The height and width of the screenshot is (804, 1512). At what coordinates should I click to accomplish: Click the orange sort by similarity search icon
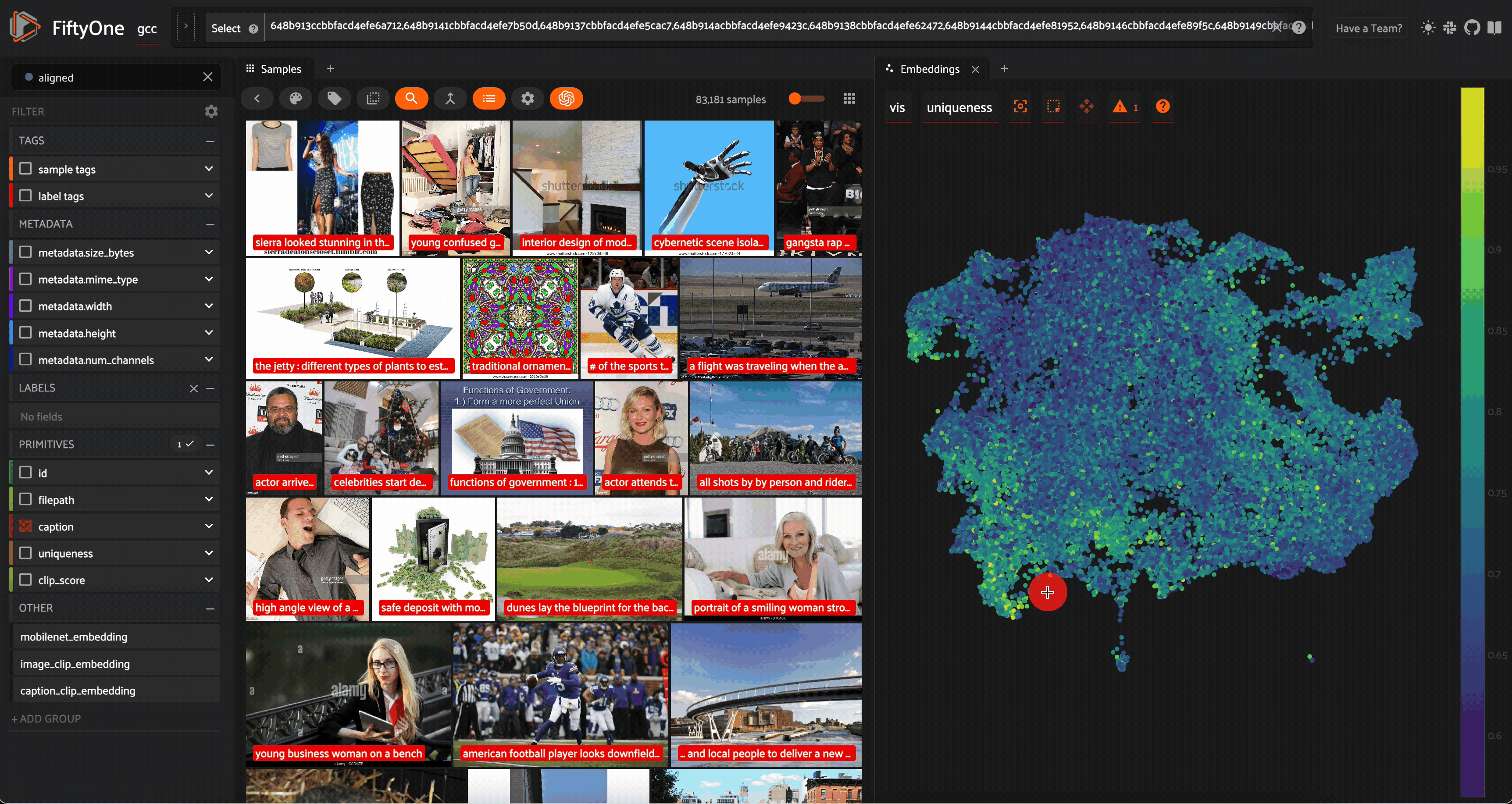click(411, 99)
